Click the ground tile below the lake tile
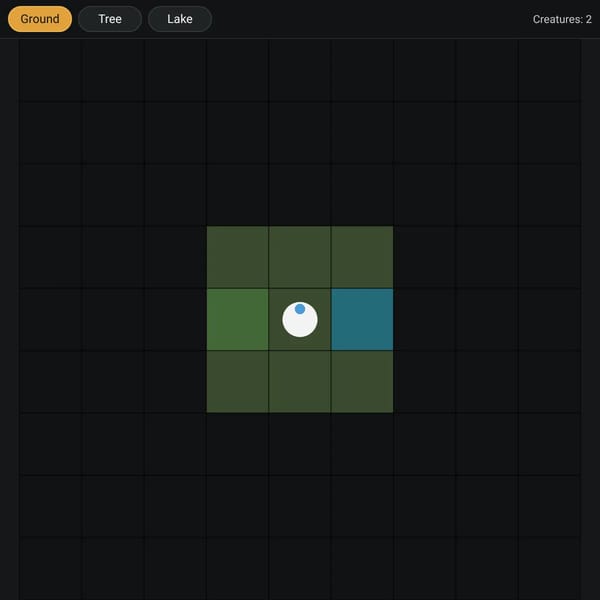This screenshot has width=600, height=600. [362, 382]
